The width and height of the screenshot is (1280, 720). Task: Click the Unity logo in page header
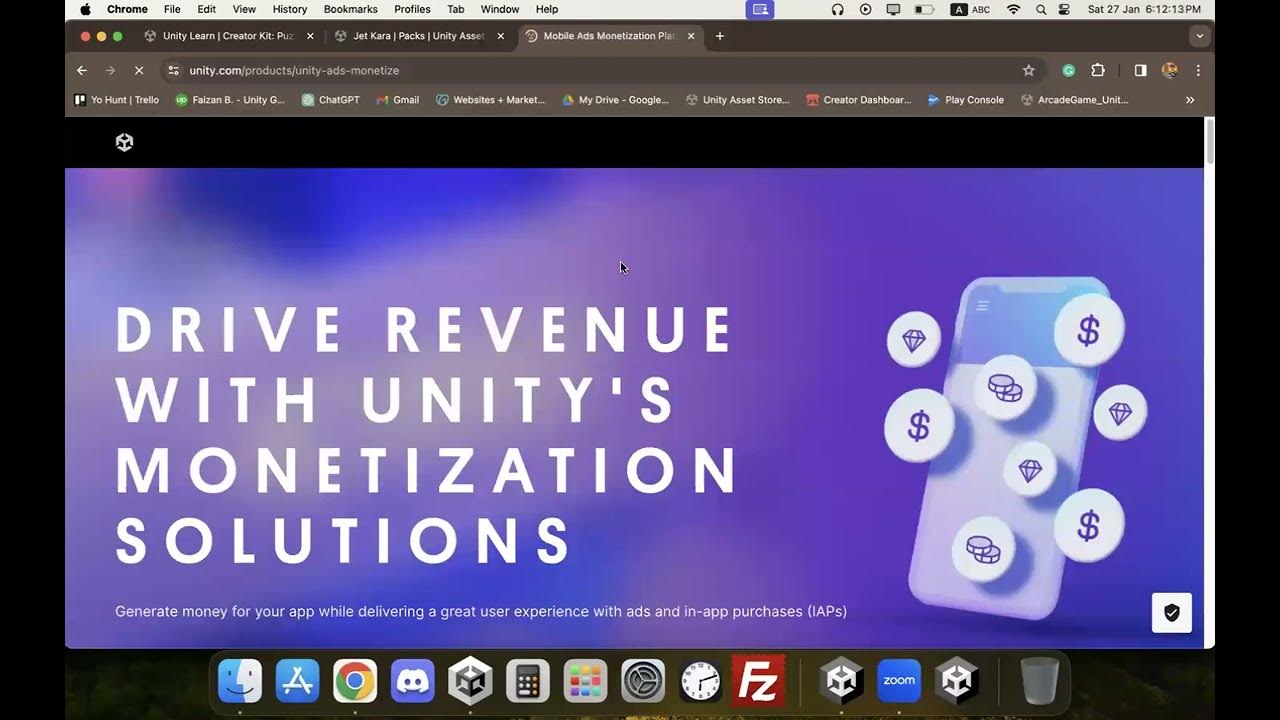tap(124, 142)
